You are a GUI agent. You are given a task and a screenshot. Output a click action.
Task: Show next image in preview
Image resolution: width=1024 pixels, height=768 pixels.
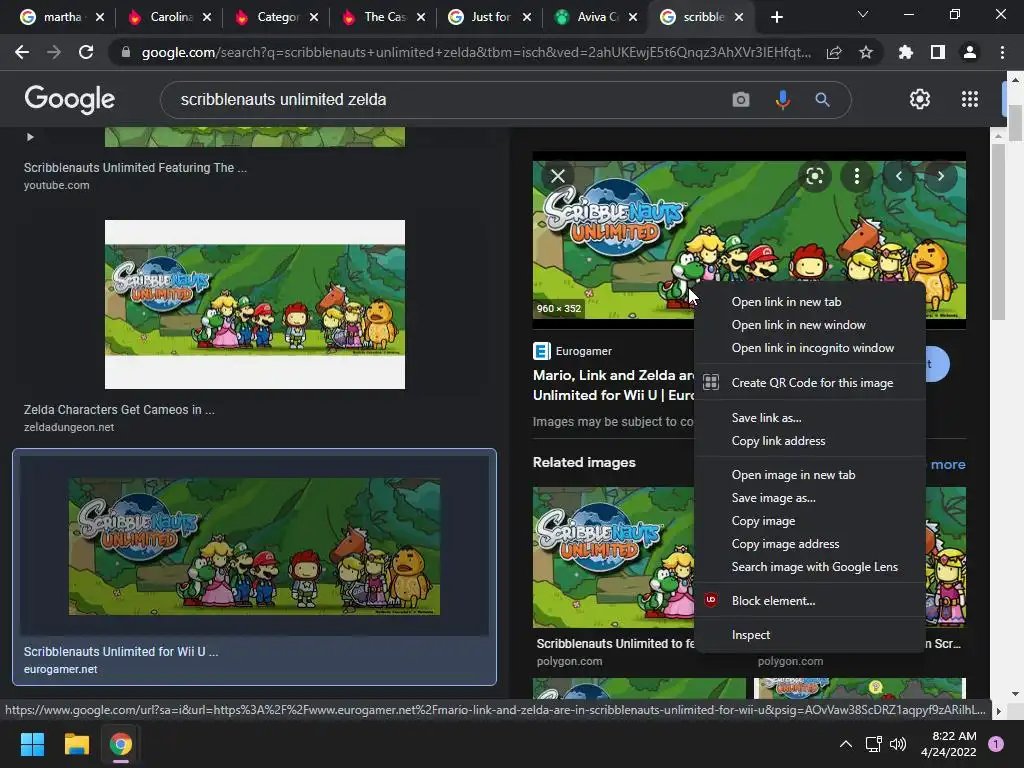pos(940,176)
